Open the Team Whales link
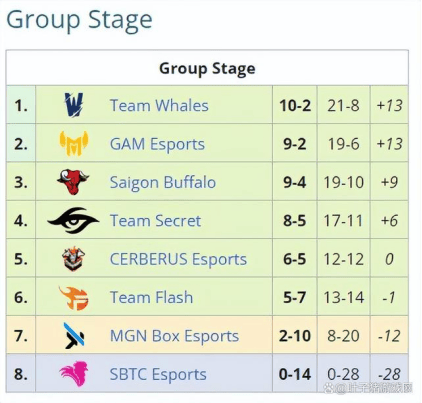This screenshot has width=422, height=403. click(x=159, y=106)
